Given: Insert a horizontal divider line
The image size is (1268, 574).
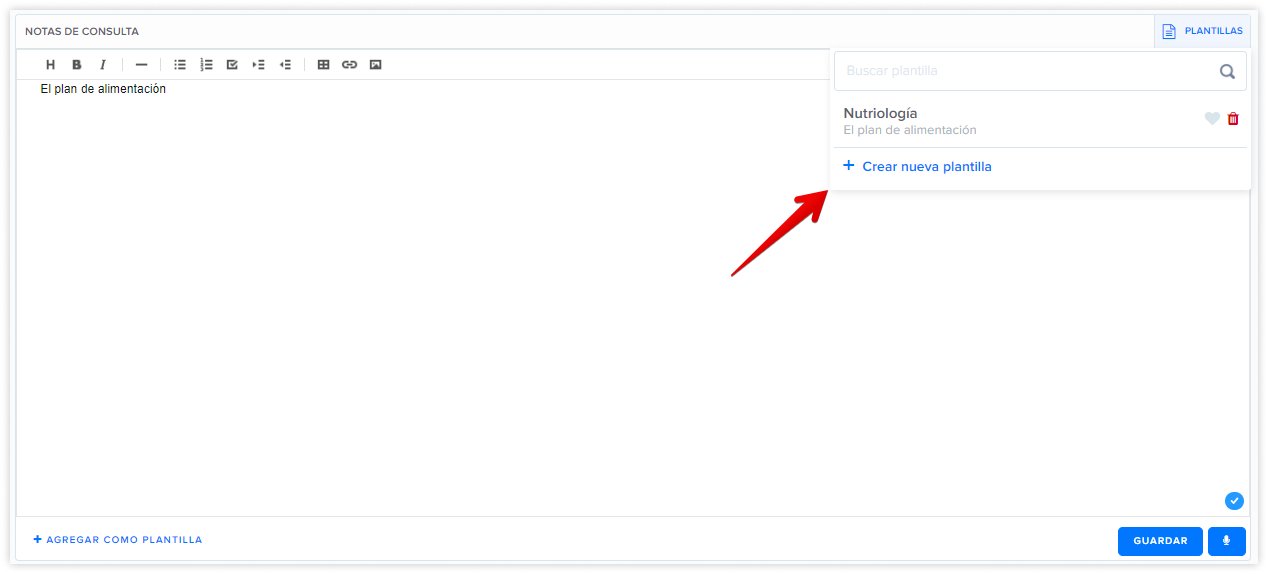Looking at the screenshot, I should (x=141, y=65).
